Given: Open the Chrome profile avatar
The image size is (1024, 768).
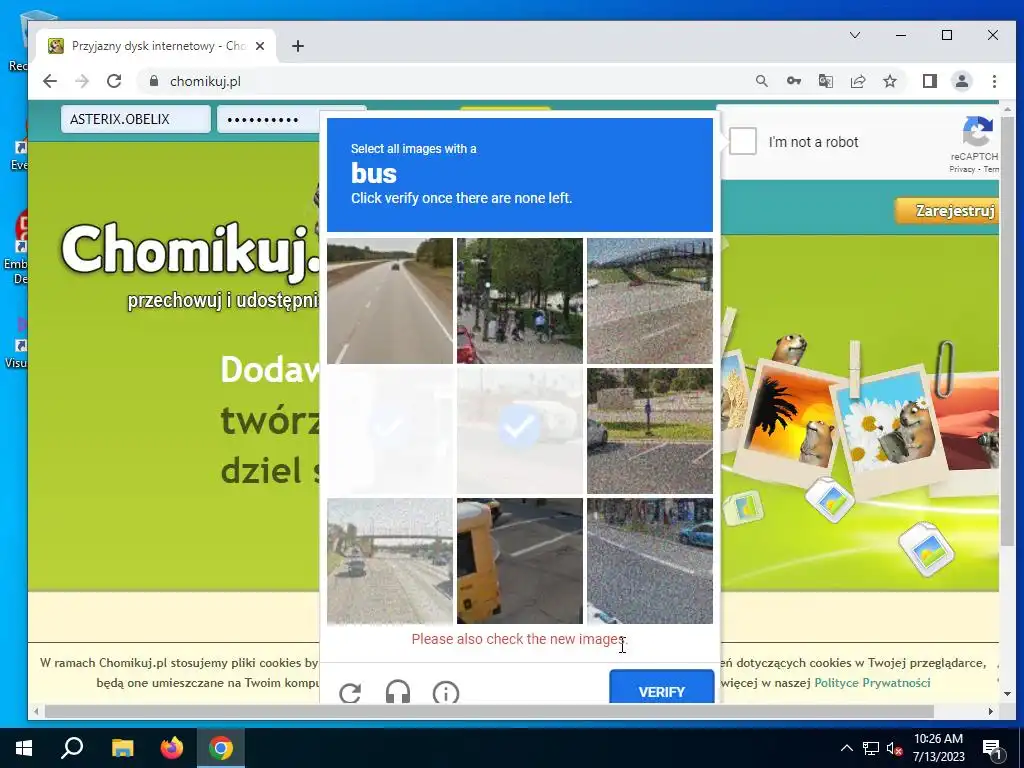Looking at the screenshot, I should coord(961,81).
